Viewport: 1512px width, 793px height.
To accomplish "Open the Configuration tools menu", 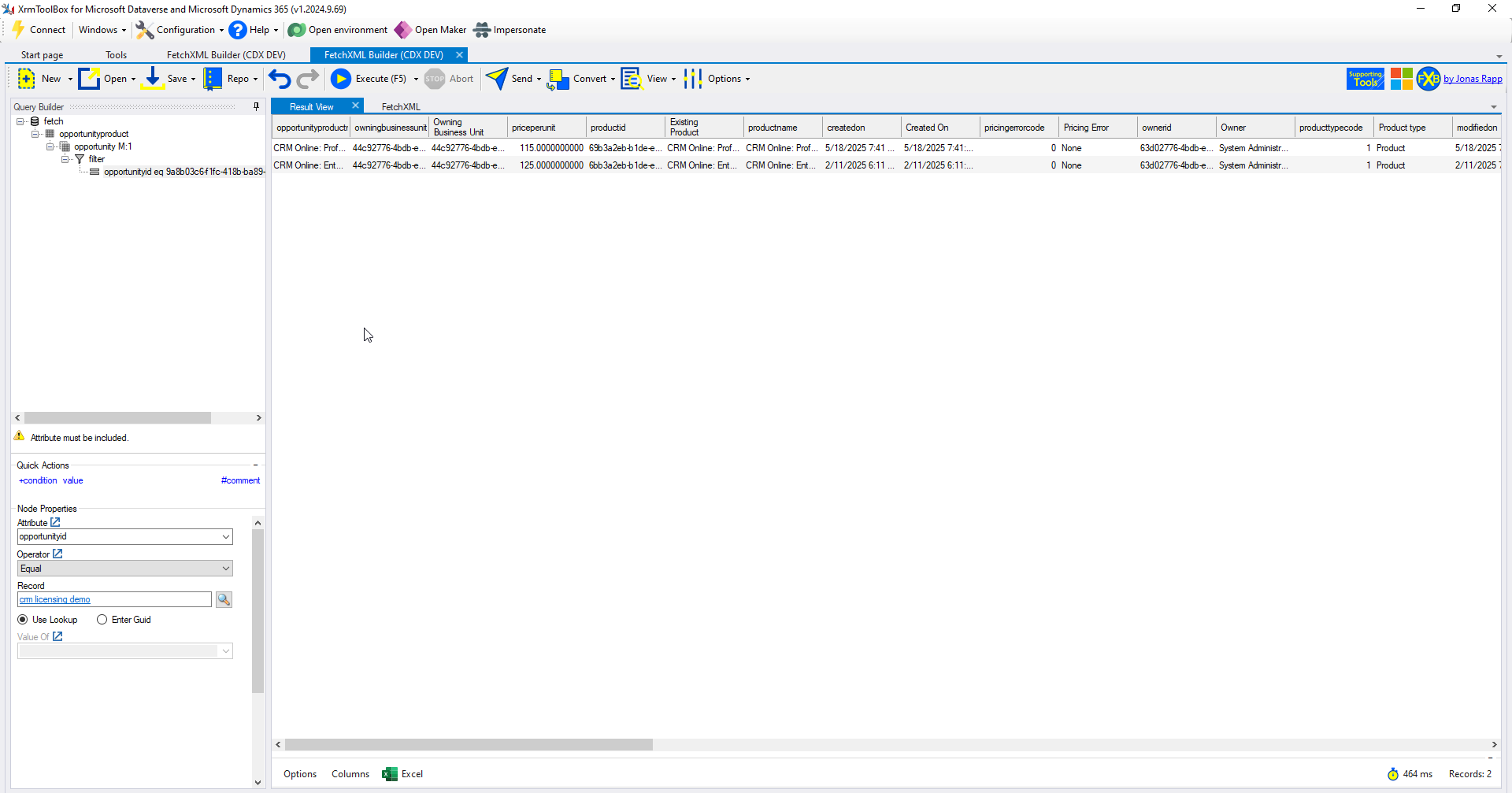I will [x=180, y=30].
